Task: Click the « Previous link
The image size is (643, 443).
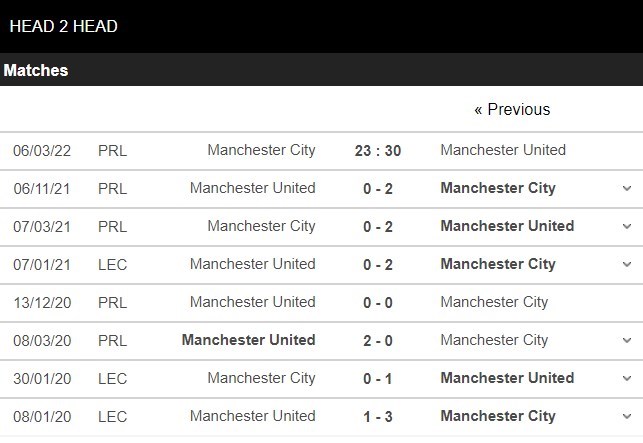Action: point(512,109)
